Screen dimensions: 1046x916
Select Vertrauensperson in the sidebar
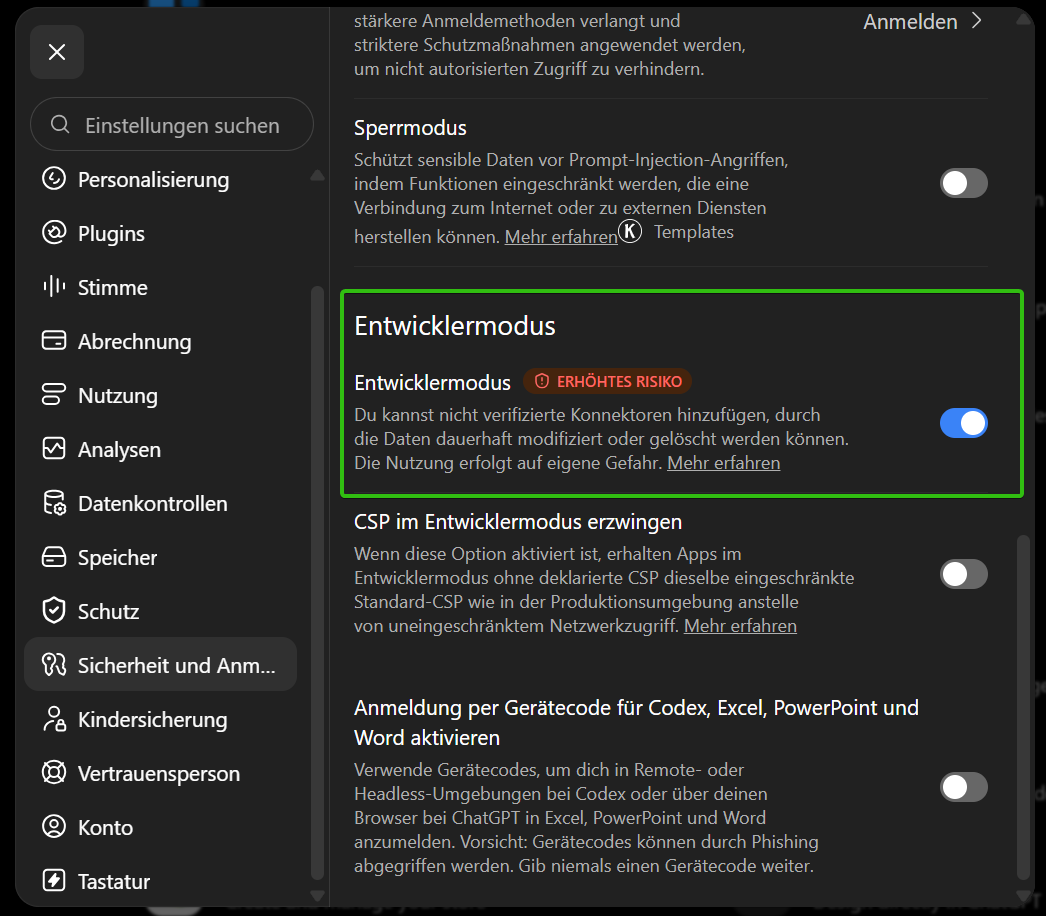(160, 773)
